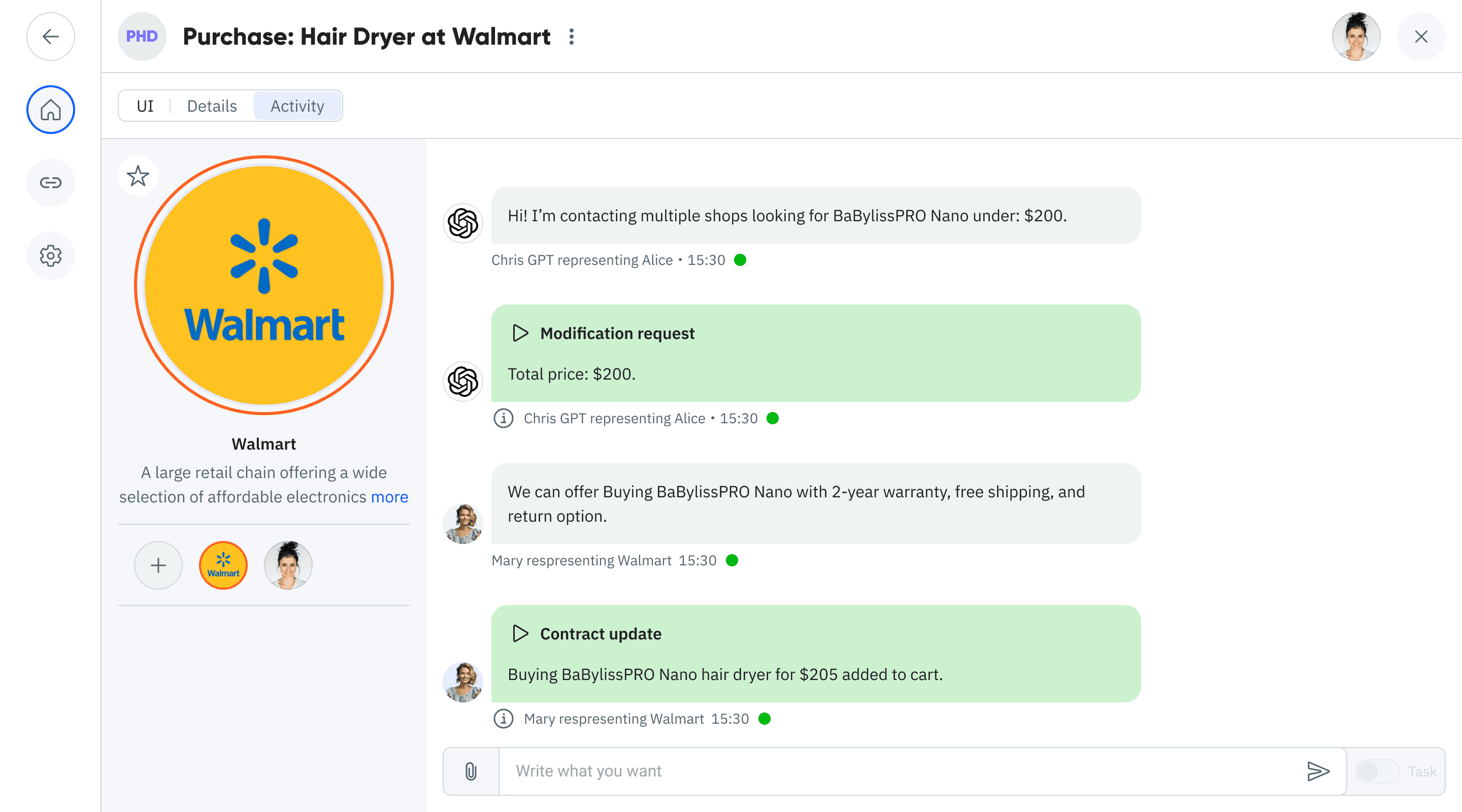Select the Activity tab

297,106
